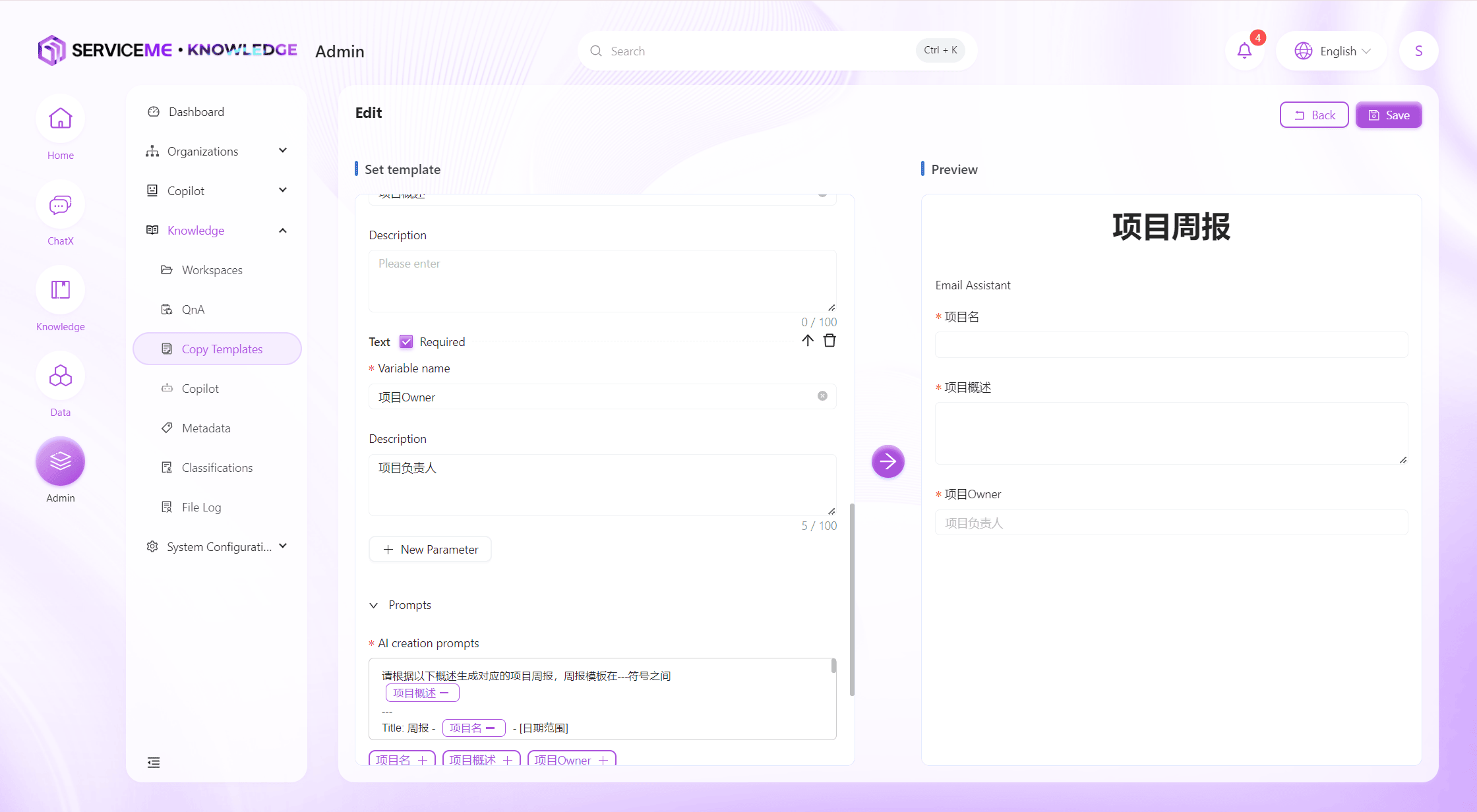Viewport: 1477px width, 812px height.
Task: Add 项目Owner variable to the prompt
Action: click(603, 761)
